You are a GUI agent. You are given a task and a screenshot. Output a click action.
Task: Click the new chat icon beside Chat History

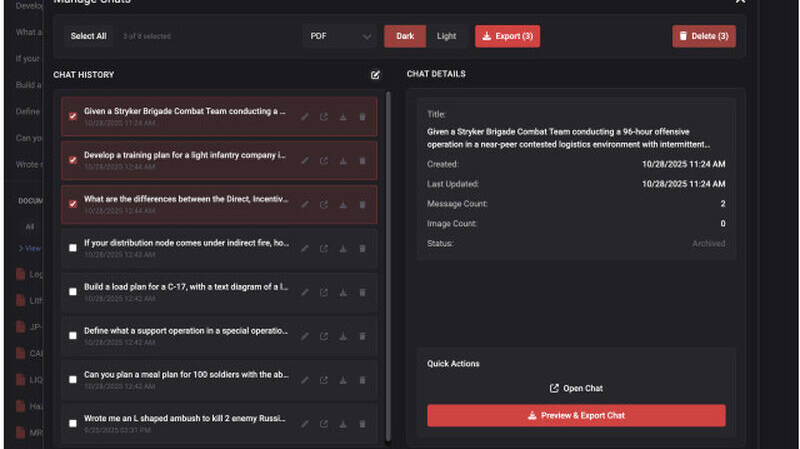pyautogui.click(x=375, y=74)
